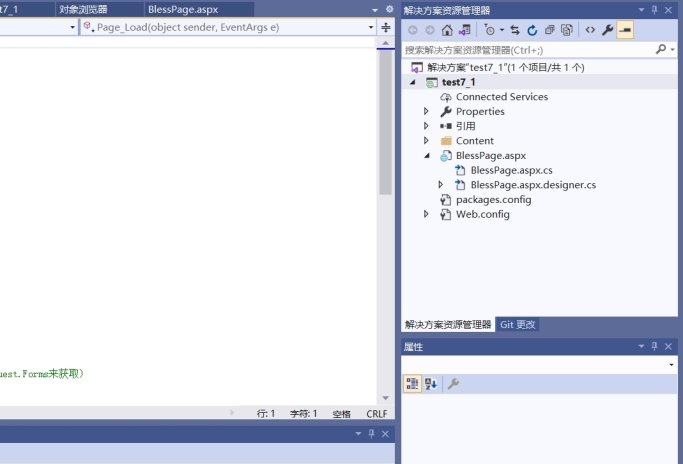Viewport: 683px width, 464px height.
Task: Select Web.config file
Action: (482, 214)
